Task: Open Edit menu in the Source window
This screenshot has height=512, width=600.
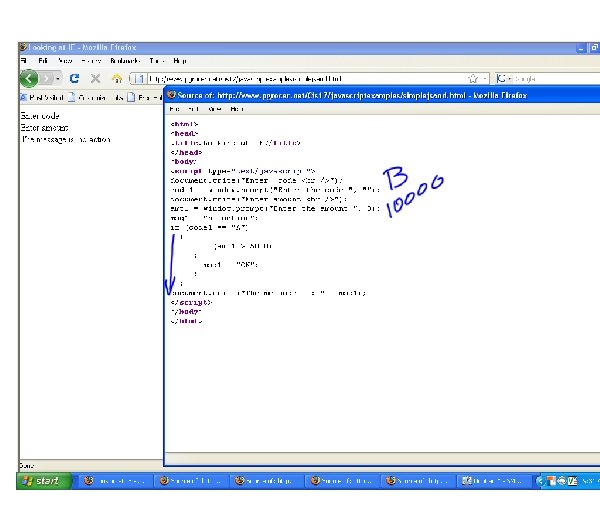Action: click(x=193, y=109)
